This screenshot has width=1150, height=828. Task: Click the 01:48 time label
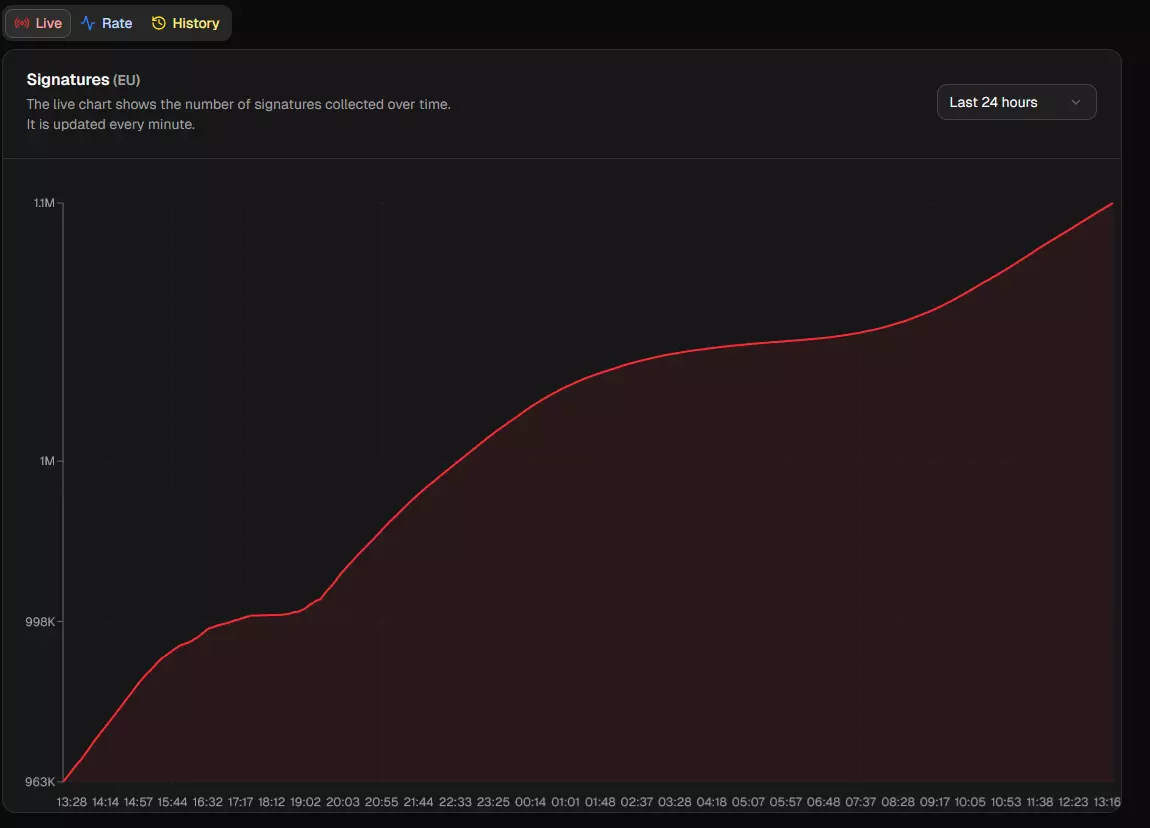click(600, 802)
